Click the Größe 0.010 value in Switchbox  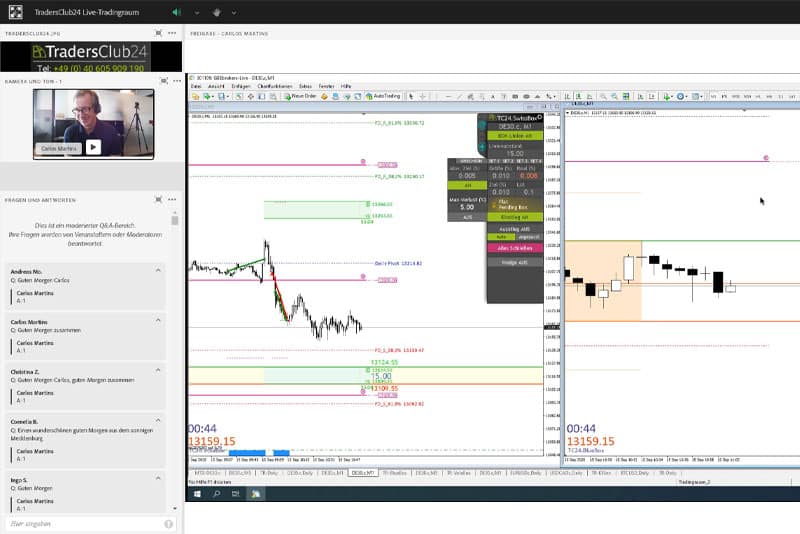coord(501,175)
